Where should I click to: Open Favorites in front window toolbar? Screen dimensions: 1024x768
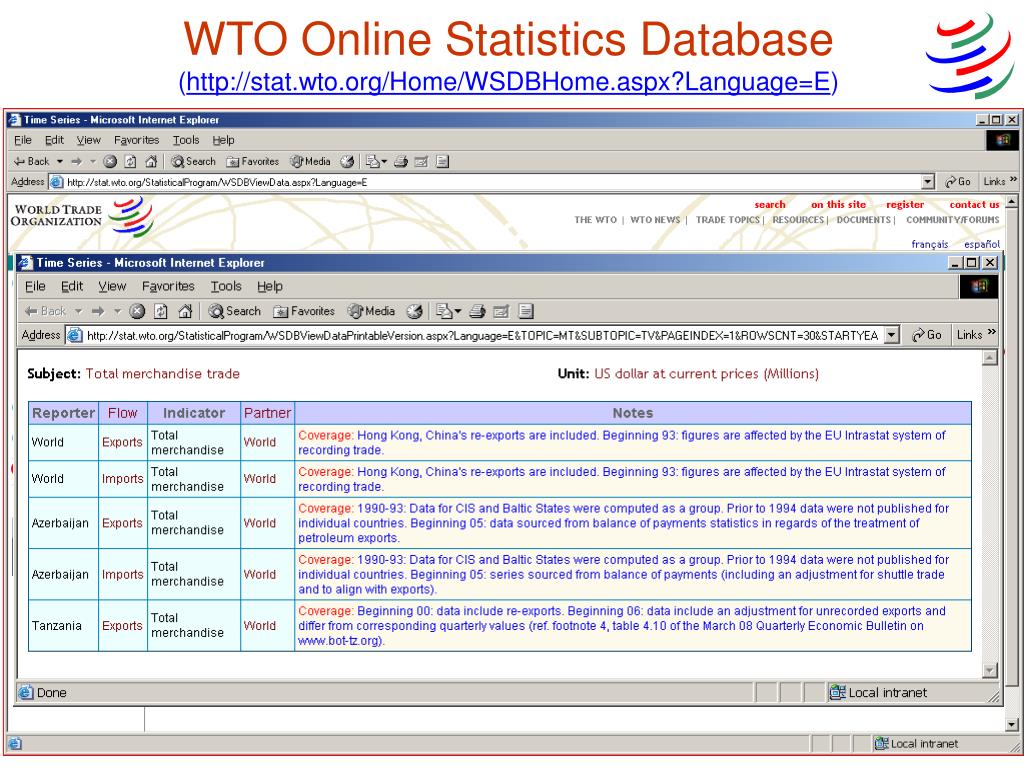tap(304, 312)
